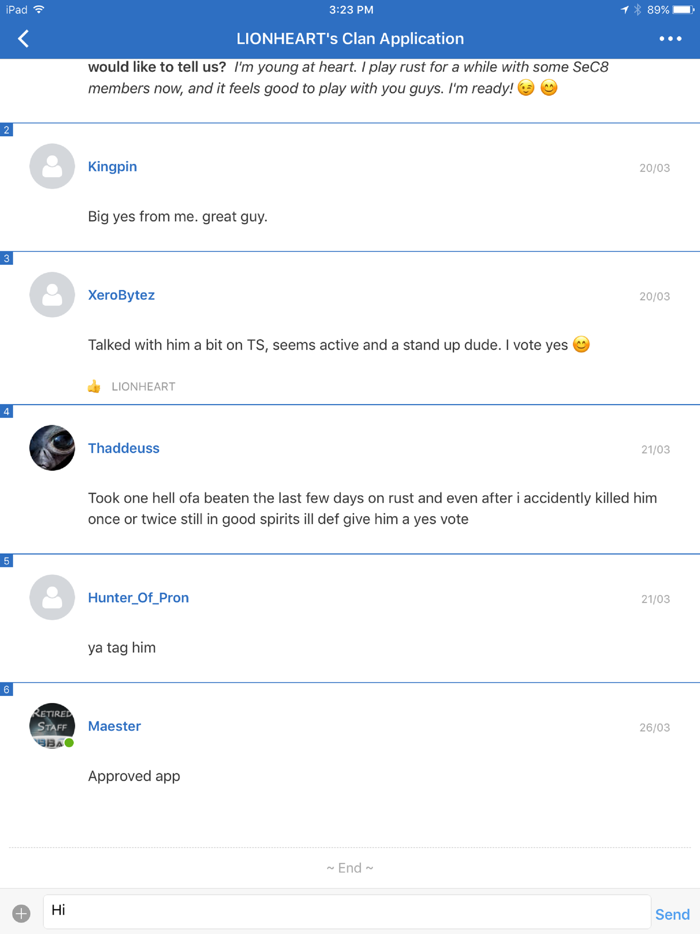Send the typed reply message
Screen dimensions: 700x934
pos(672,913)
